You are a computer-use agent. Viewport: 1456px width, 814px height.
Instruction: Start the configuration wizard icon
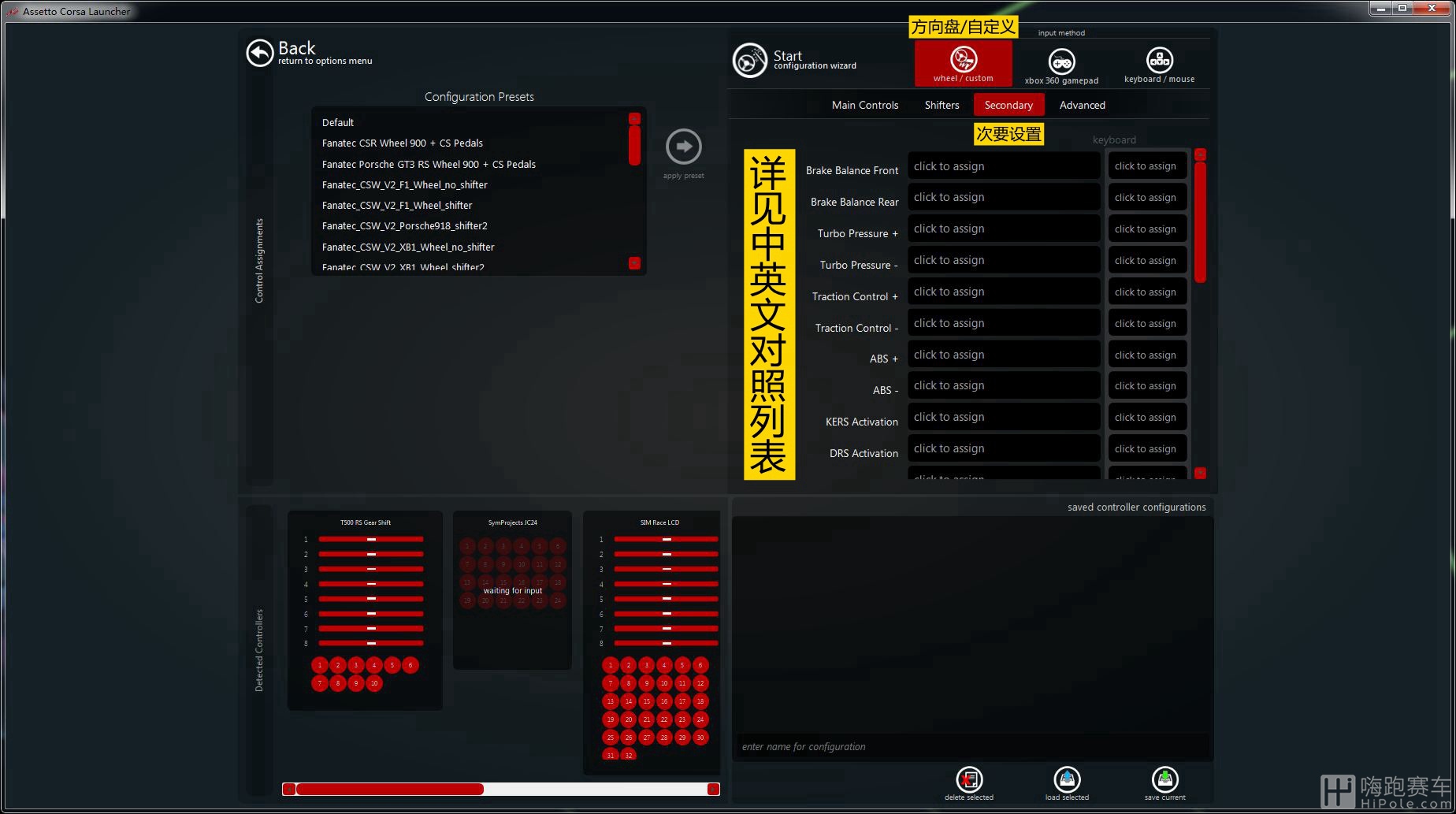749,60
